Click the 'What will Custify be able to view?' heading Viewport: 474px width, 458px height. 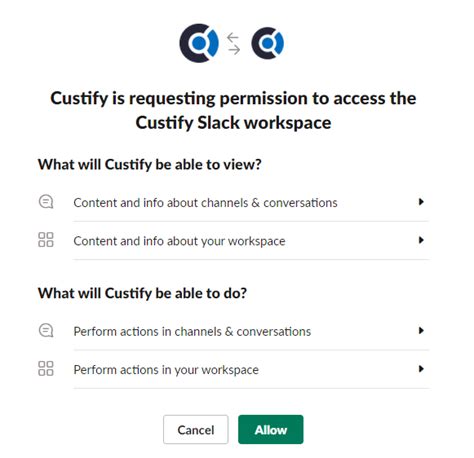tap(150, 164)
